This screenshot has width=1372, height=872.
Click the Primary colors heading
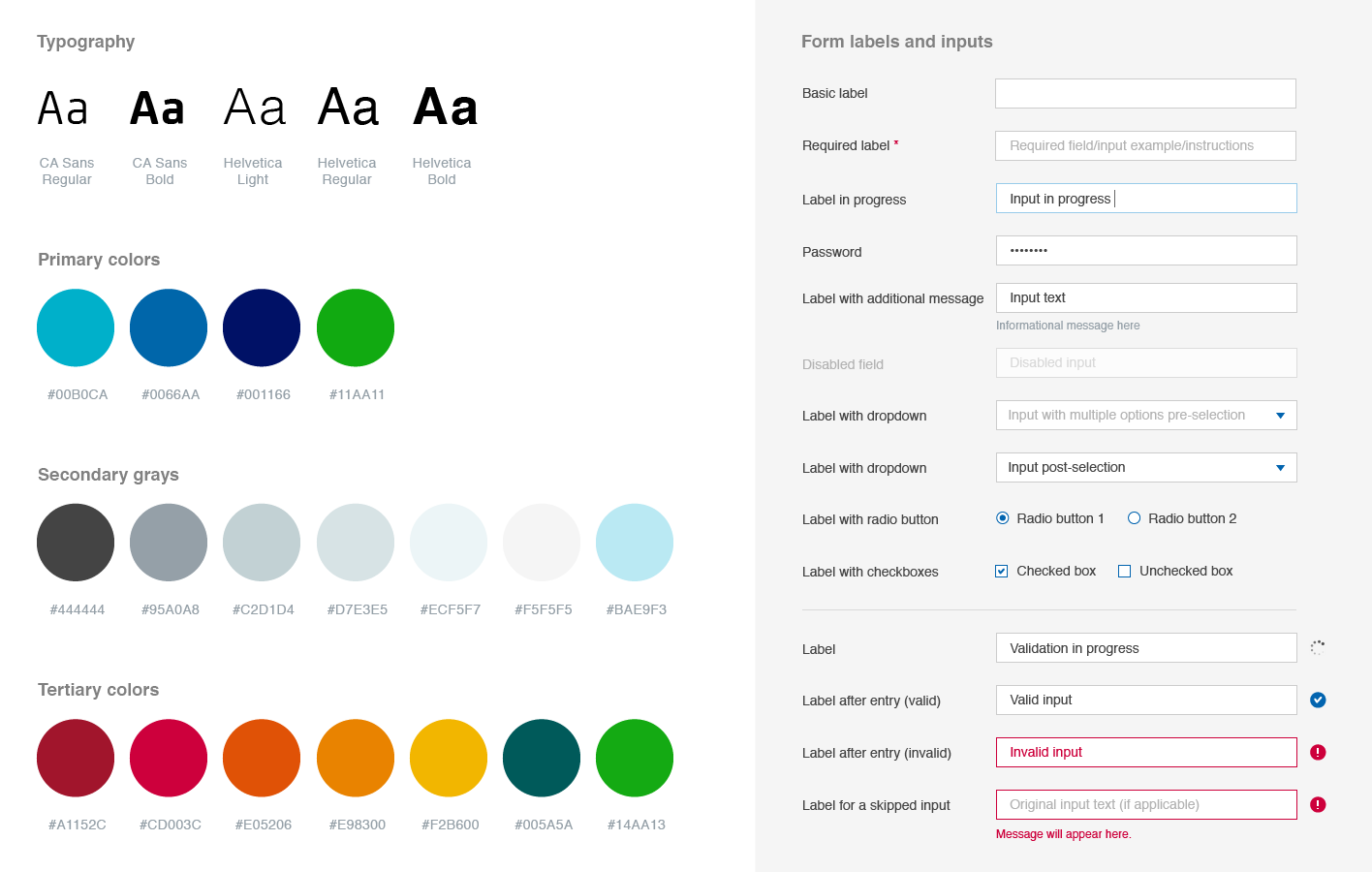coord(99,260)
